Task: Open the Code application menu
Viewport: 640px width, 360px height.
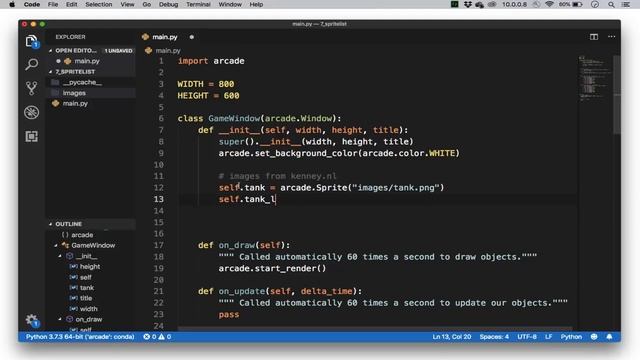Action: 32,4
